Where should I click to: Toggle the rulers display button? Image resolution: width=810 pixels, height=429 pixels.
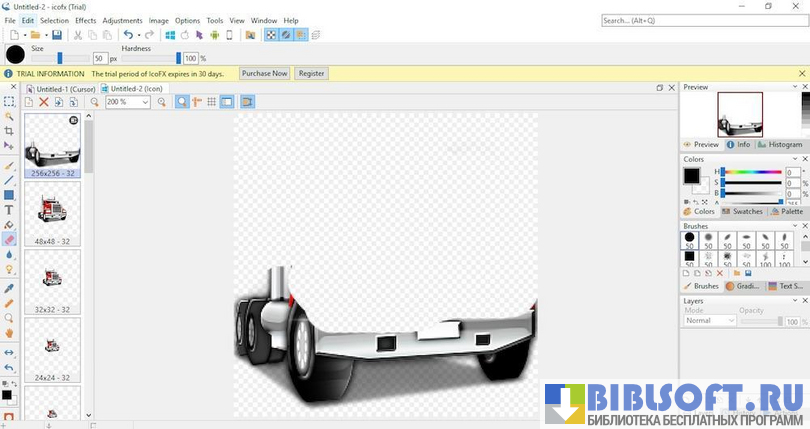(197, 102)
